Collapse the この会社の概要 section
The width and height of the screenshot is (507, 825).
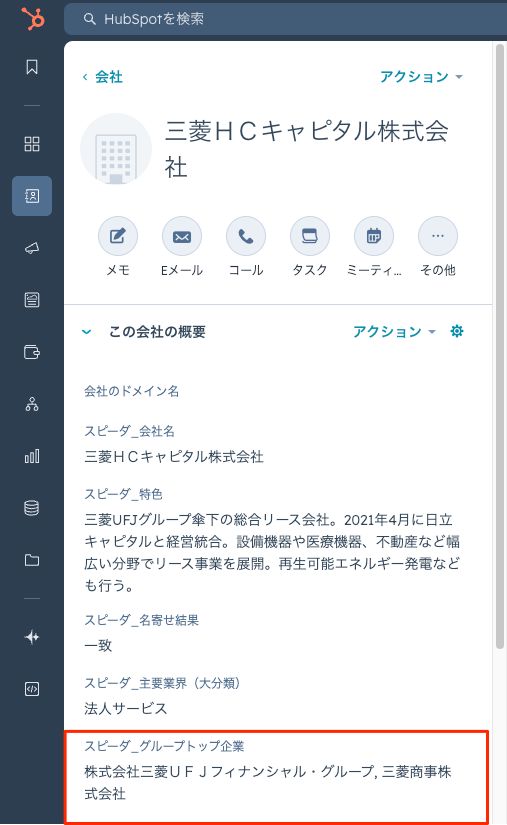(87, 332)
